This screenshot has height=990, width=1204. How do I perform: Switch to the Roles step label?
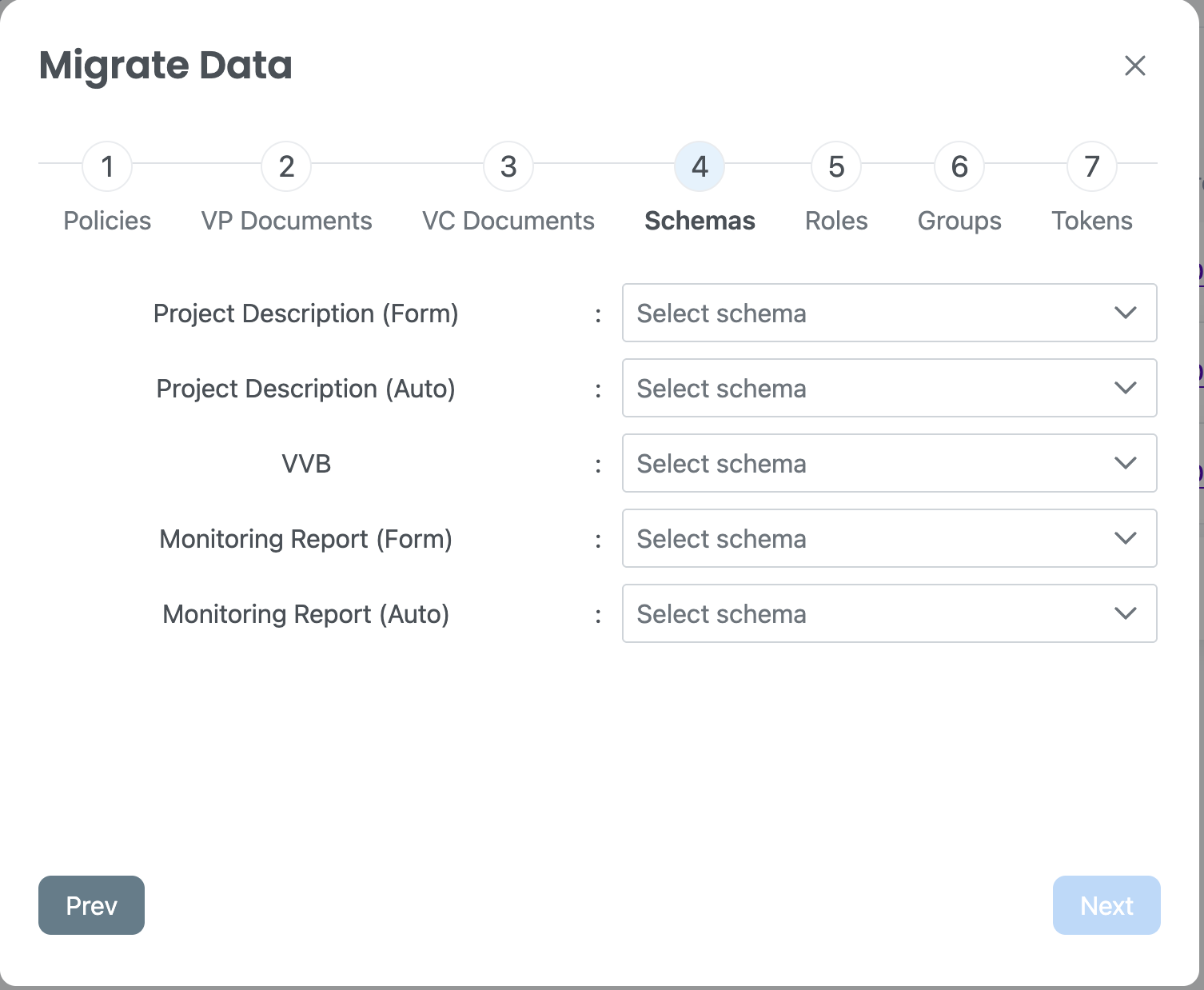click(x=836, y=221)
